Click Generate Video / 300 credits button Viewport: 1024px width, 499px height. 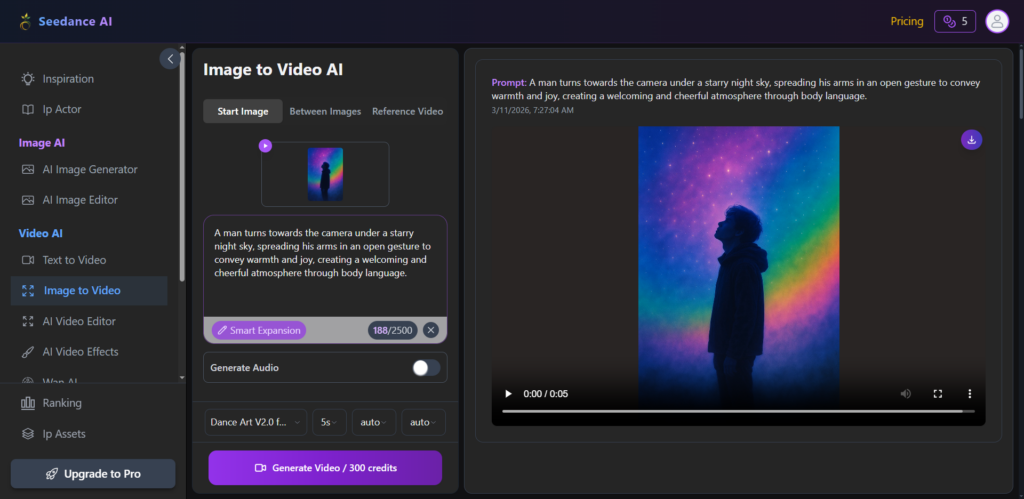coord(325,467)
